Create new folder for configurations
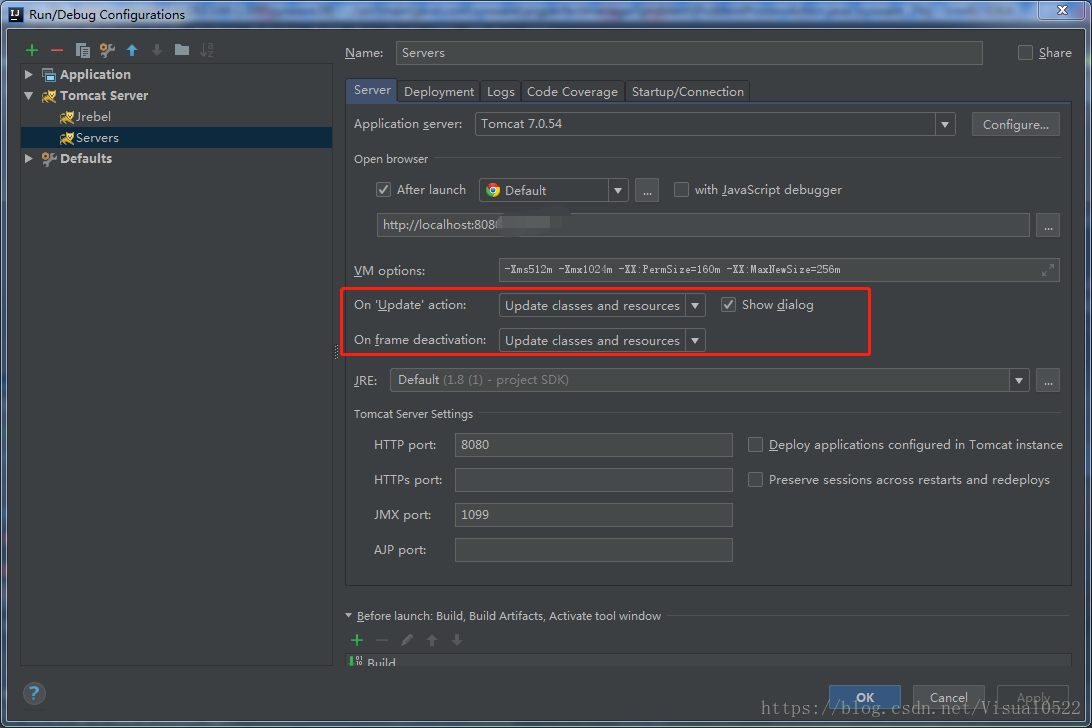 182,49
